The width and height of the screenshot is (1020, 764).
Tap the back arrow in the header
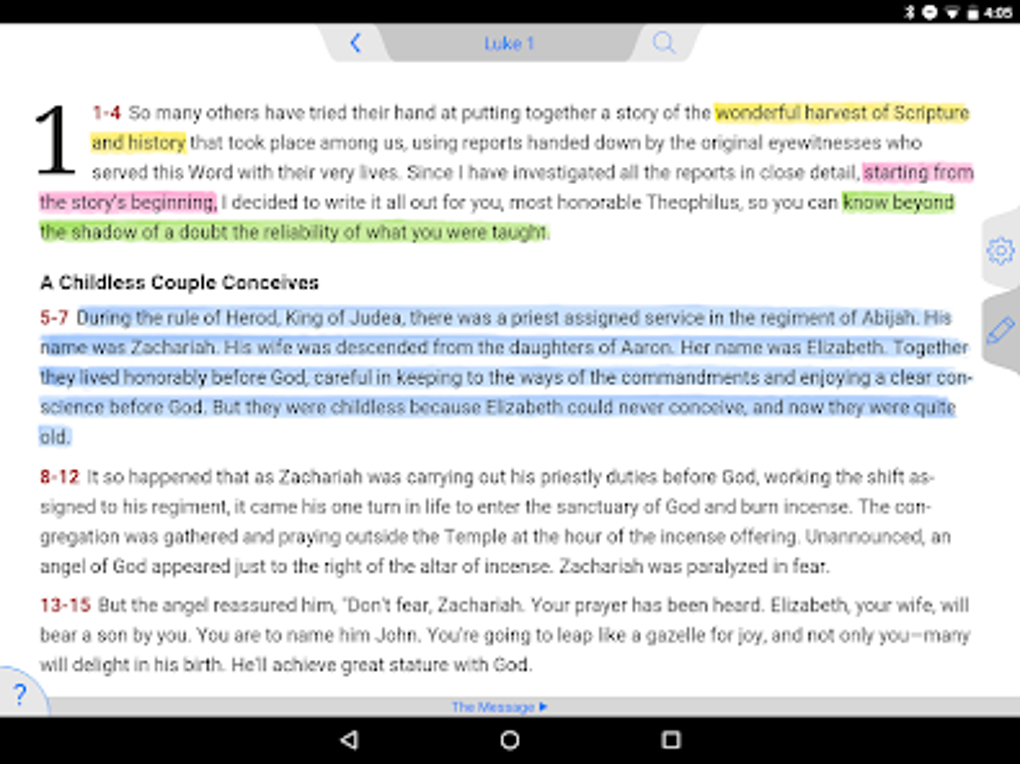click(355, 43)
